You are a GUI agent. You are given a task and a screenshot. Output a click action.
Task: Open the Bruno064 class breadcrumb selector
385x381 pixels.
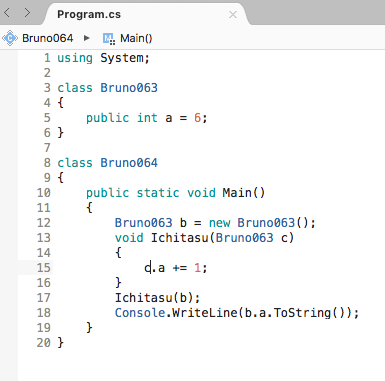pyautogui.click(x=48, y=38)
